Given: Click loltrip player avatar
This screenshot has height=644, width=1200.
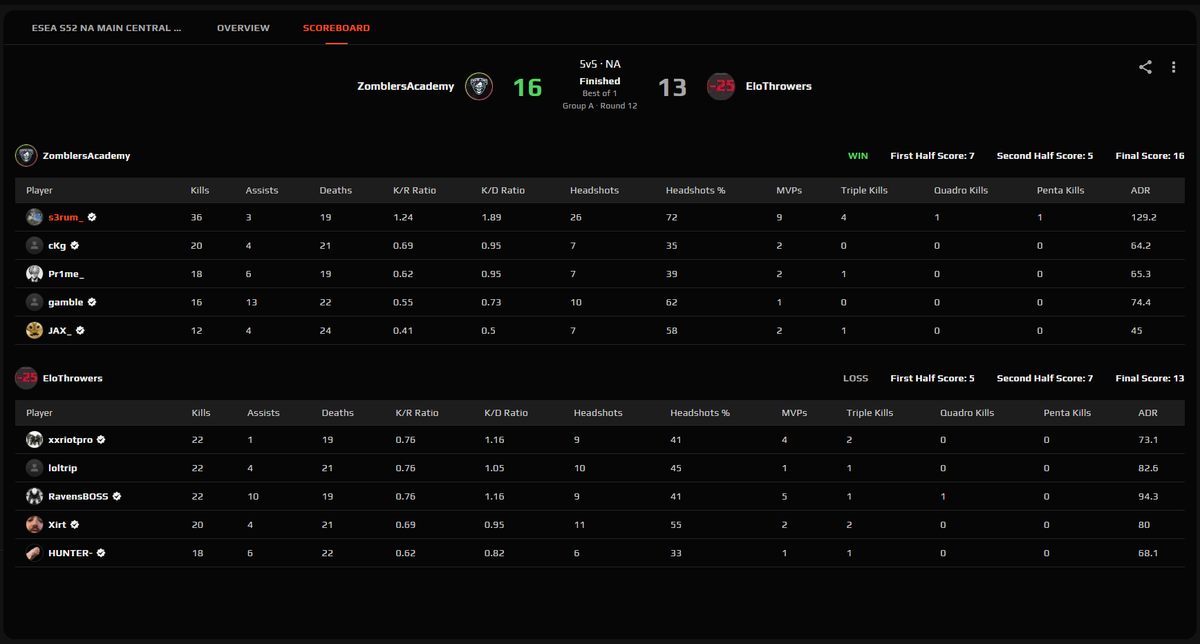Looking at the screenshot, I should point(35,467).
